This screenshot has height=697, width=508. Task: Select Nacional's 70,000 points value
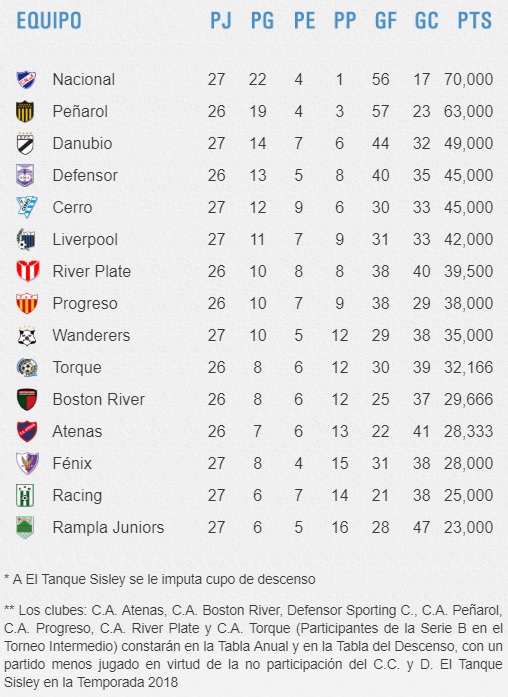pyautogui.click(x=468, y=80)
